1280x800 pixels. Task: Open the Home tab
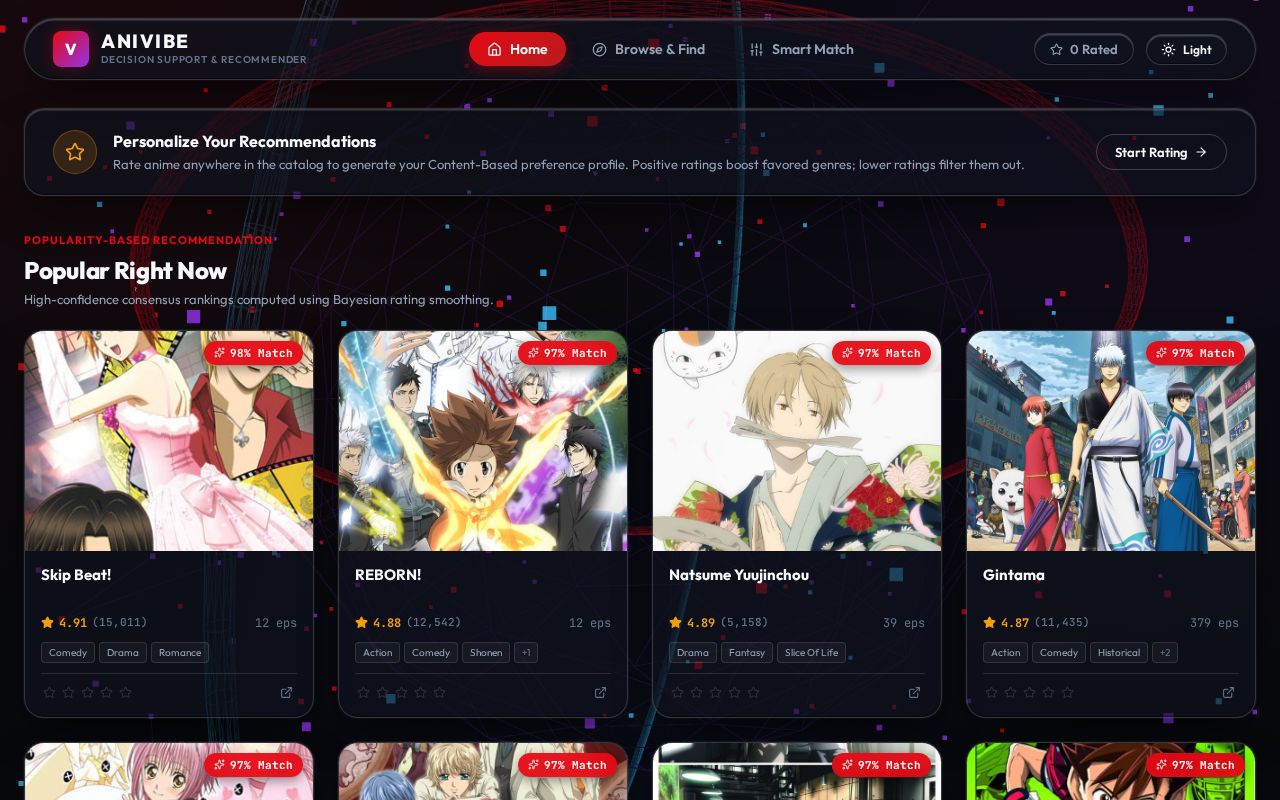(517, 49)
